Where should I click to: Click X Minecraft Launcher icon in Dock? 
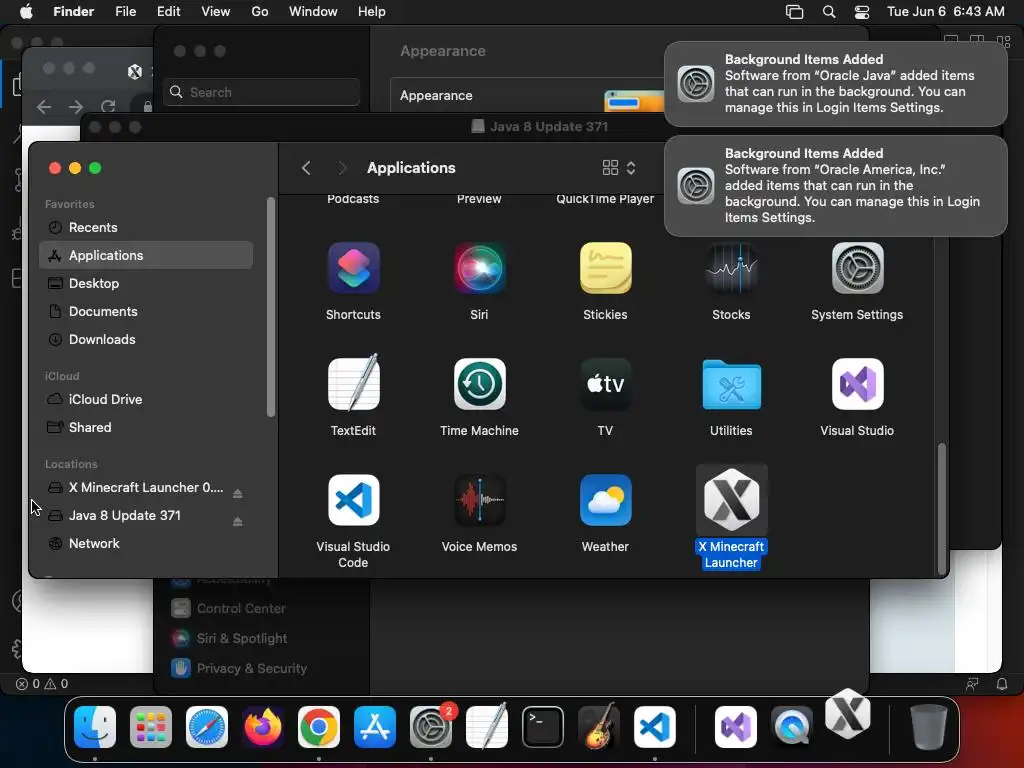pos(848,714)
